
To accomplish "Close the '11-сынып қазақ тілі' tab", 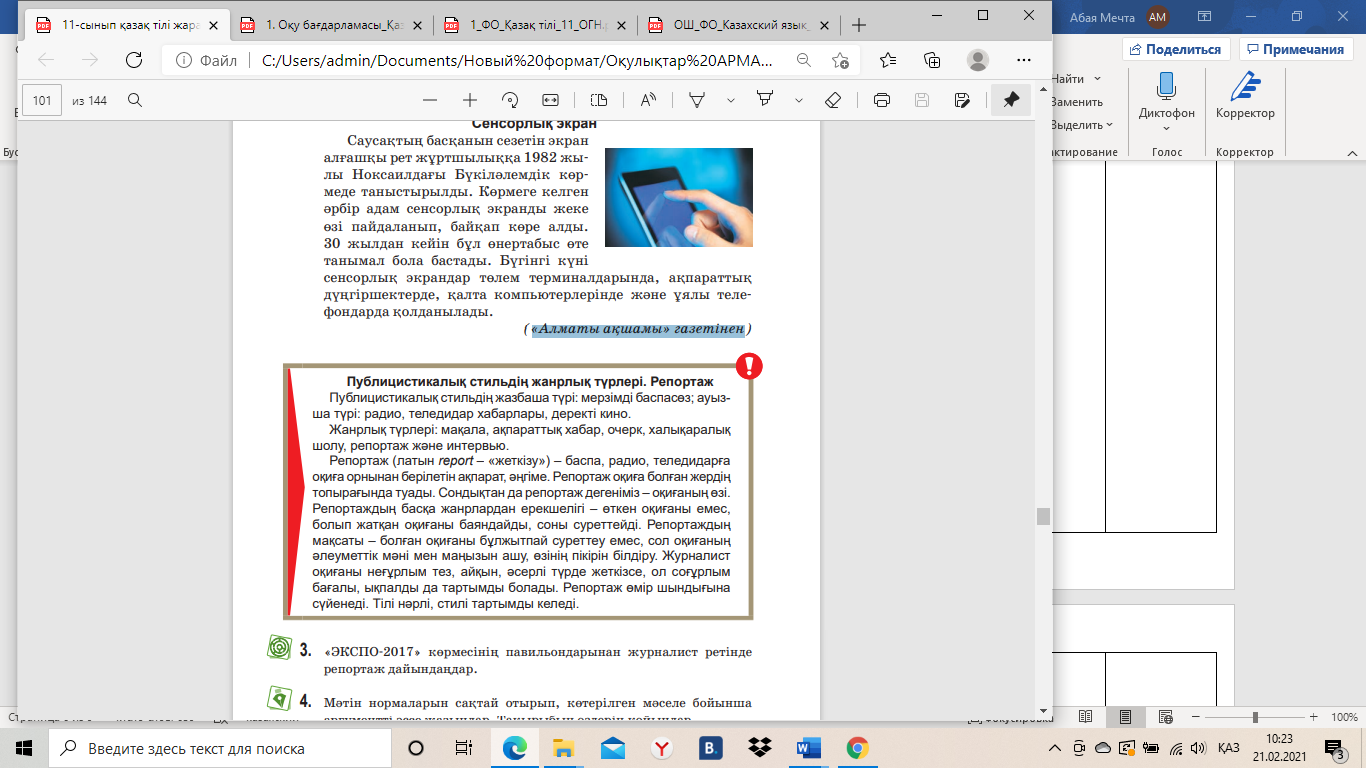I will point(212,25).
